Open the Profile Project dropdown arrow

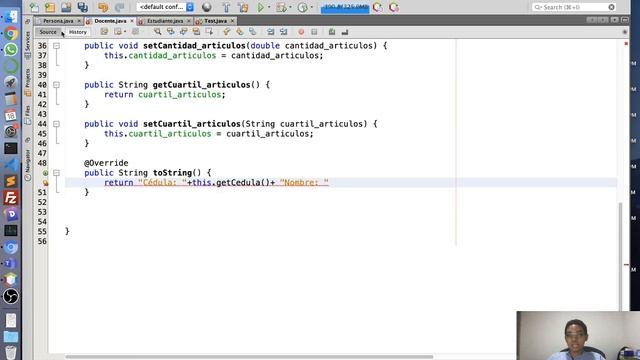tap(312, 7)
